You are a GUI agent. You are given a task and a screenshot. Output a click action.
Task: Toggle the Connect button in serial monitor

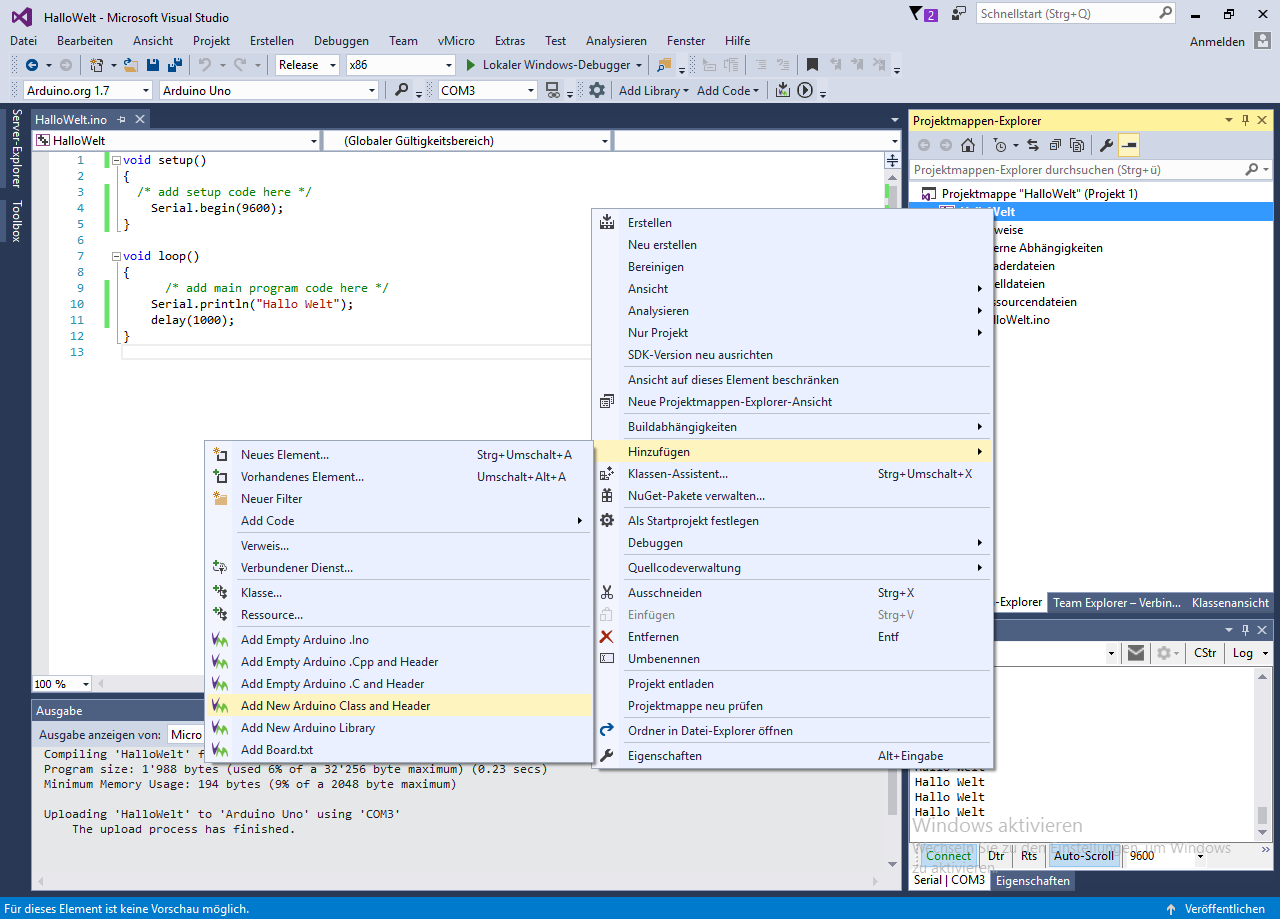click(x=948, y=856)
